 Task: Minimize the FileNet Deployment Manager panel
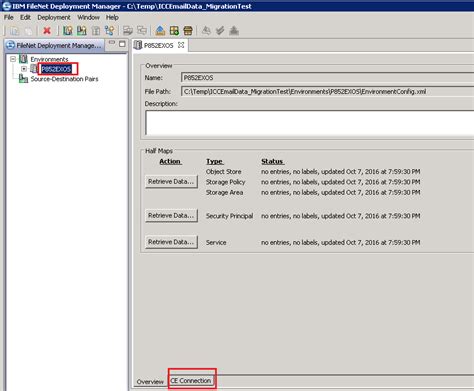coord(112,43)
